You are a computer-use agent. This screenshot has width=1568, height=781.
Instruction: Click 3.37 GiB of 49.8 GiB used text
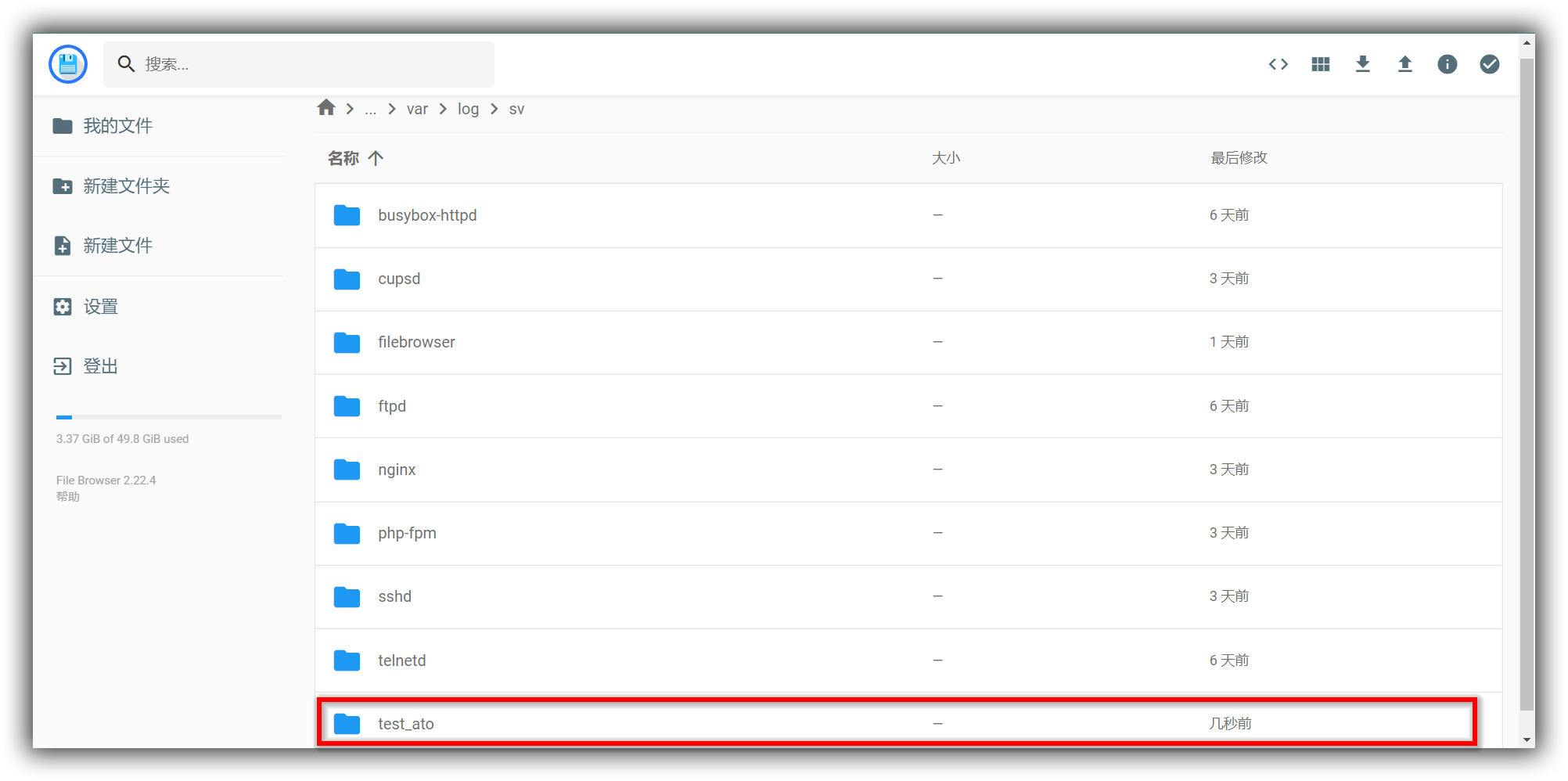122,439
